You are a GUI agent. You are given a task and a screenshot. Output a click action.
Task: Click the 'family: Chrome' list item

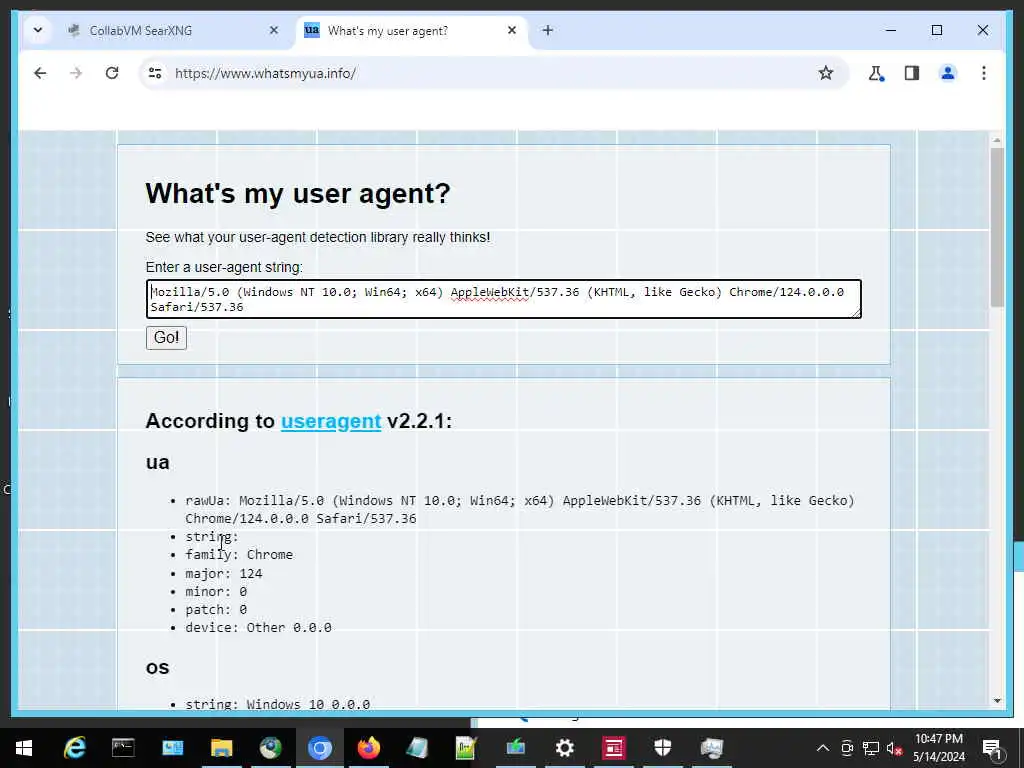pos(239,554)
